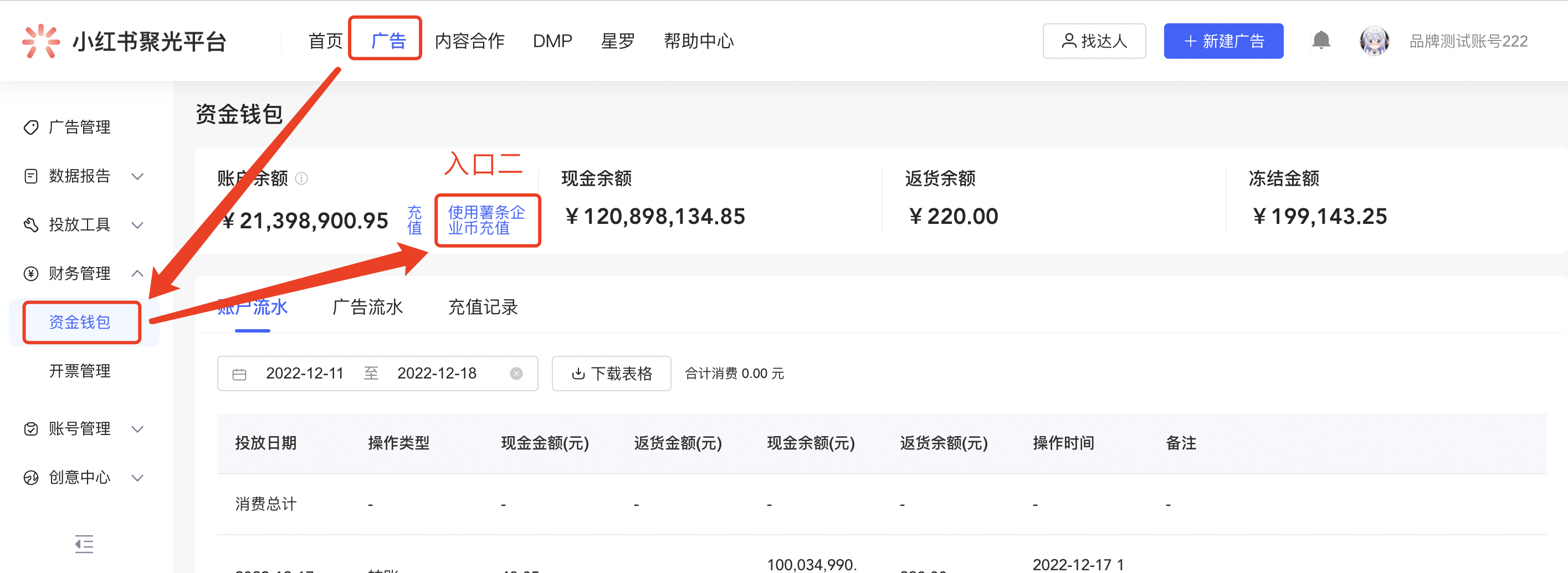Click the 返货金额(元) column header
Viewport: 1568px width, 573px height.
678,443
